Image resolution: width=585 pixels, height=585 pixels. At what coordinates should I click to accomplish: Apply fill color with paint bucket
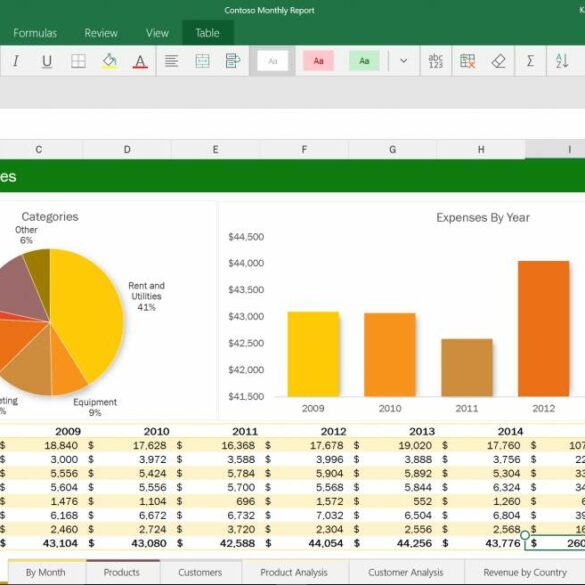(x=110, y=61)
